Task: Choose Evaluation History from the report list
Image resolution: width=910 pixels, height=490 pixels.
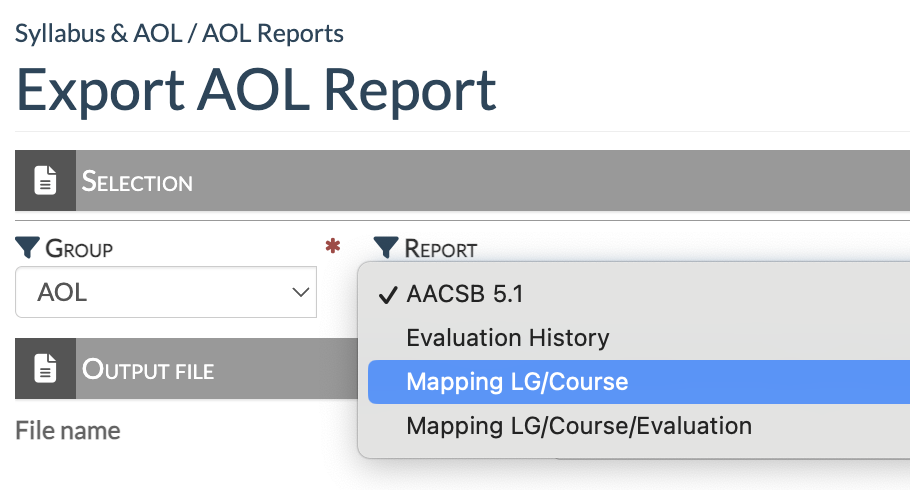Action: pyautogui.click(x=507, y=338)
